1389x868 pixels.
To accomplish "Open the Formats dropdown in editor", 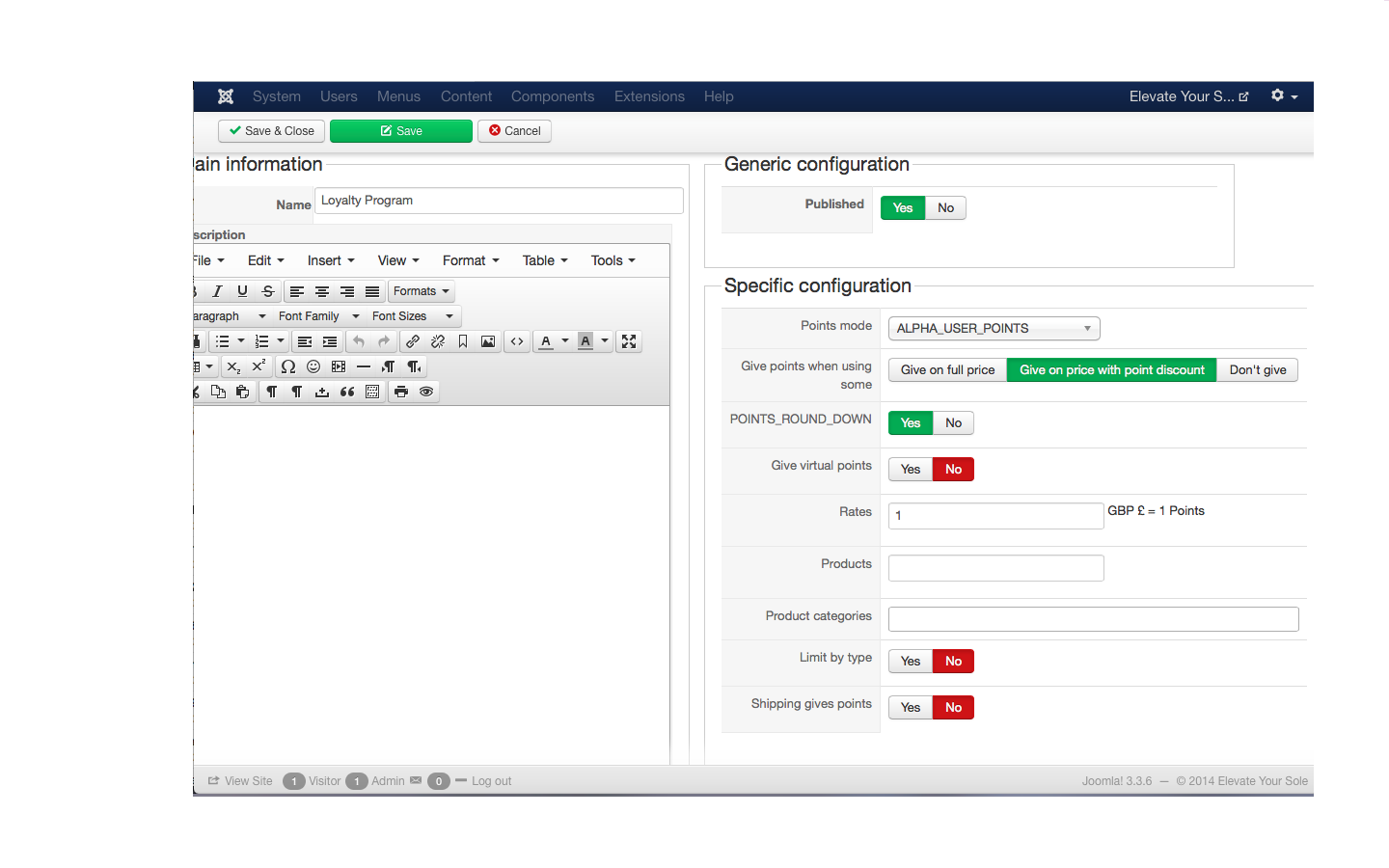I will tap(421, 291).
